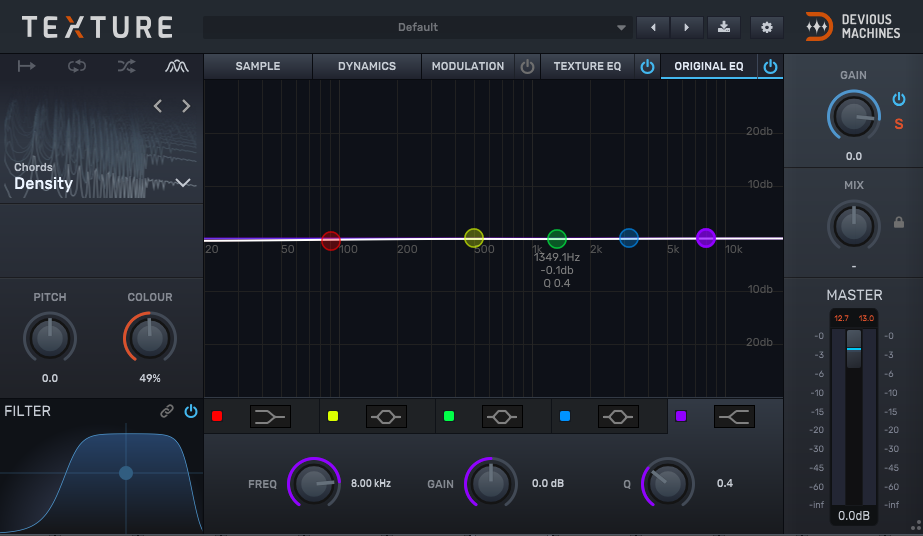The width and height of the screenshot is (923, 536).
Task: Click the 8.00 kHz frequency value
Action: [371, 483]
